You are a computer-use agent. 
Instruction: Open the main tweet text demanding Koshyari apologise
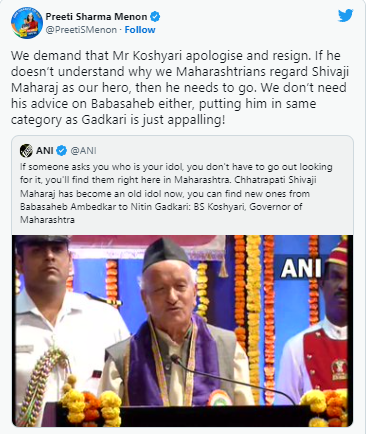tap(180, 88)
